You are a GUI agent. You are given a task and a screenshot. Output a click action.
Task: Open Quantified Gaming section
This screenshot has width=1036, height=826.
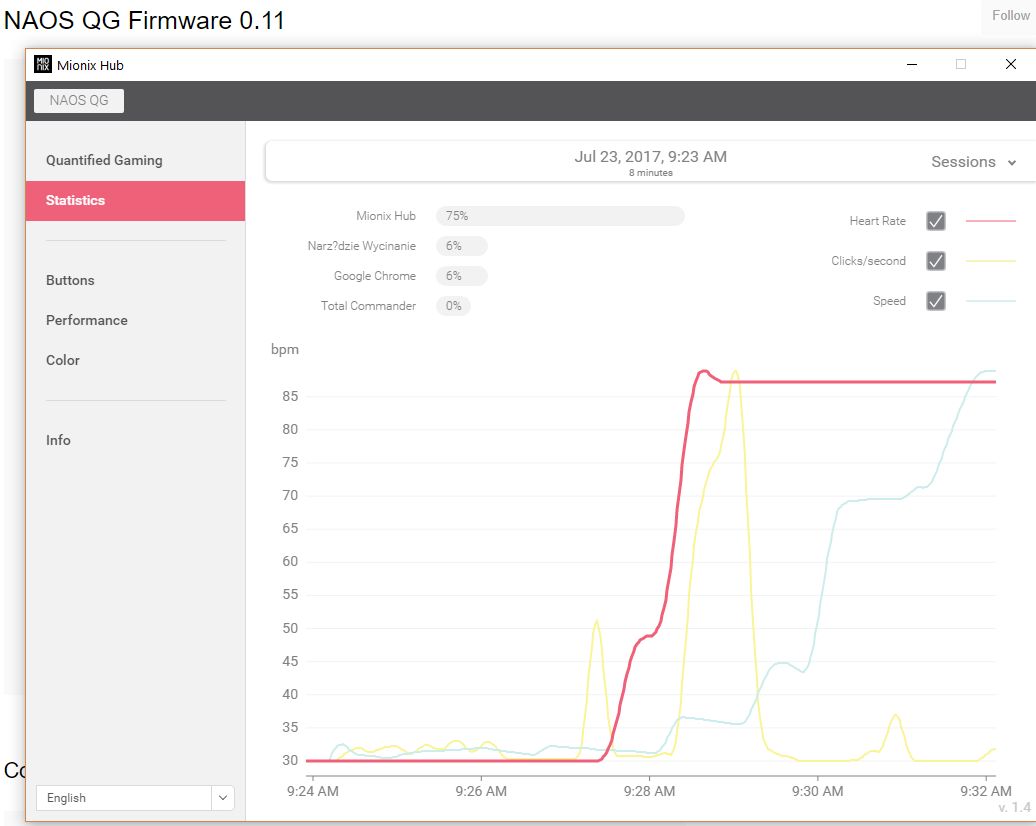pyautogui.click(x=104, y=161)
